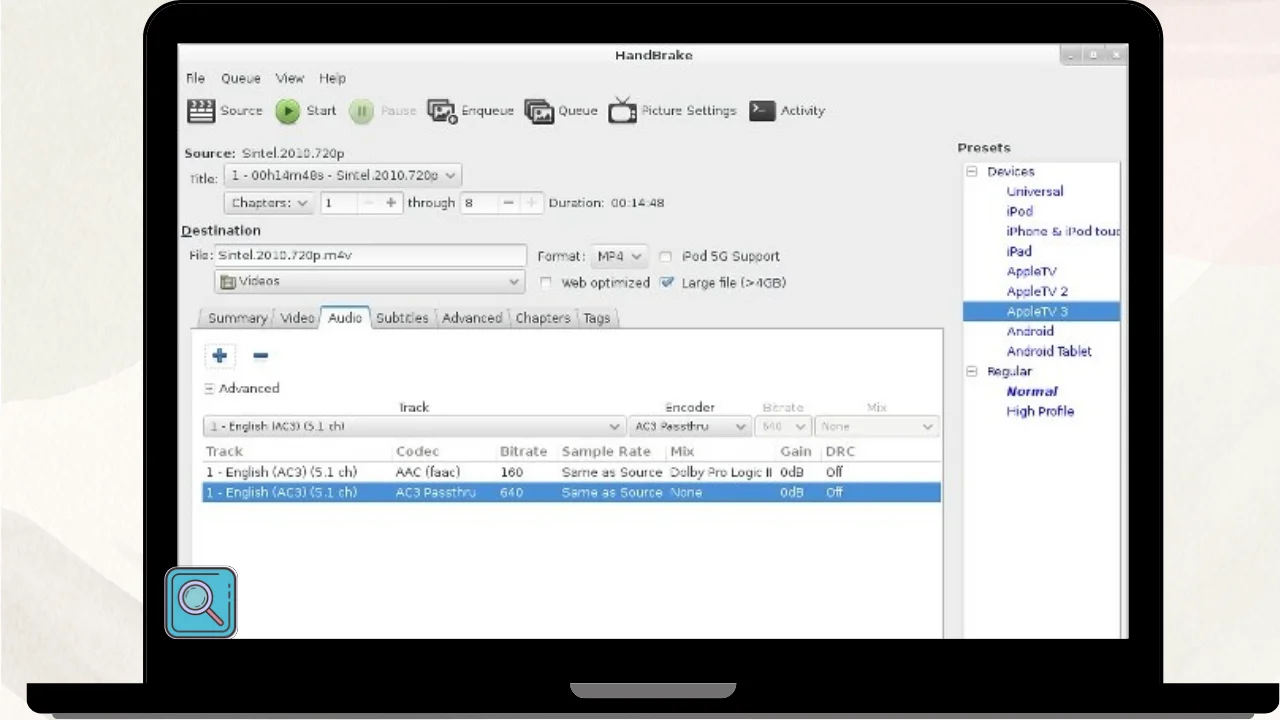Click the Source clapperboard icon
Viewport: 1280px width, 720px height.
(x=202, y=111)
